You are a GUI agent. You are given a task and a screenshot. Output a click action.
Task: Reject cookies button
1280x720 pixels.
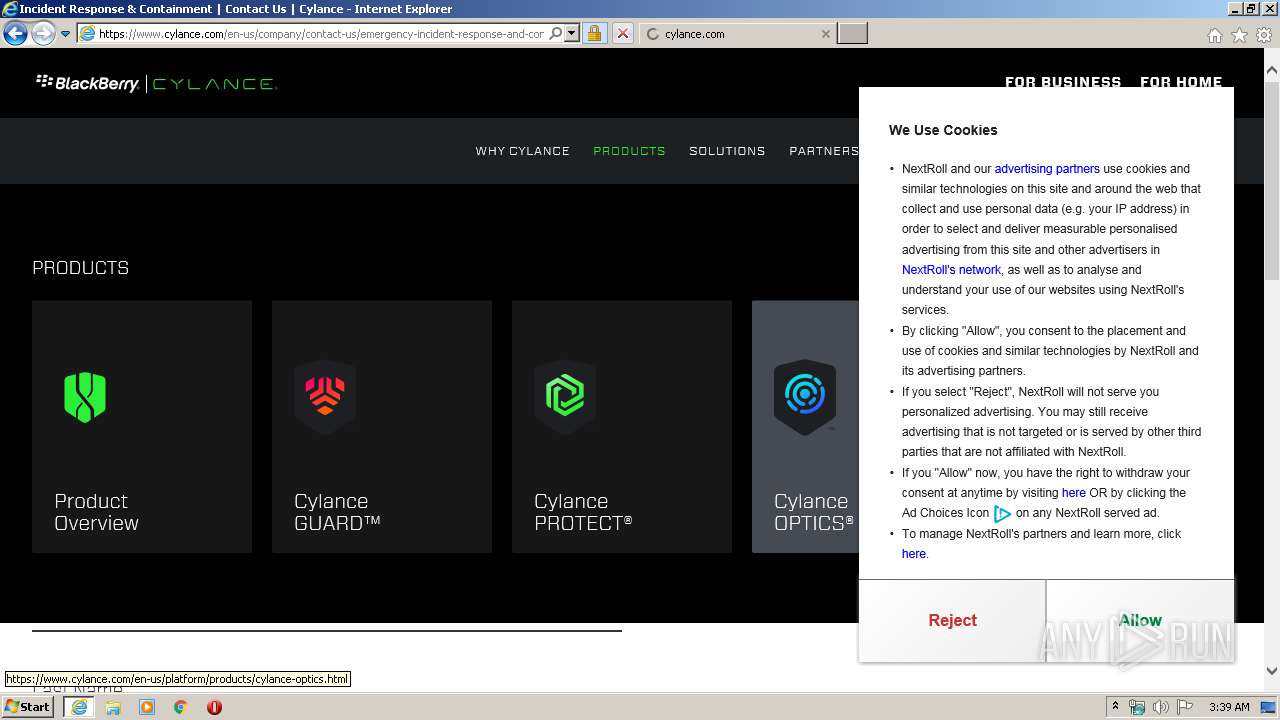[952, 620]
